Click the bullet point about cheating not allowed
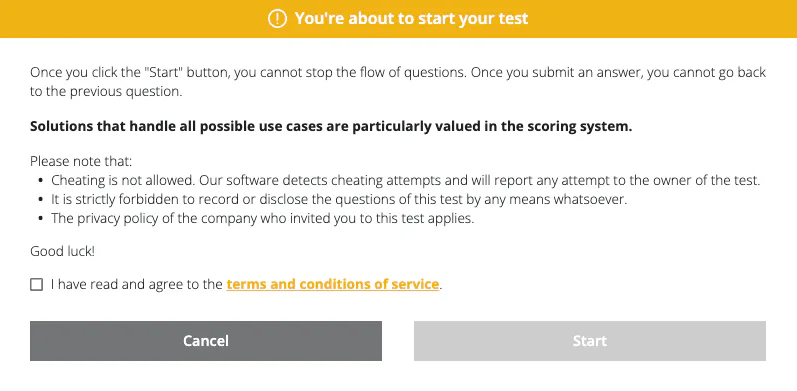Viewport: 797px width, 391px height. click(406, 181)
